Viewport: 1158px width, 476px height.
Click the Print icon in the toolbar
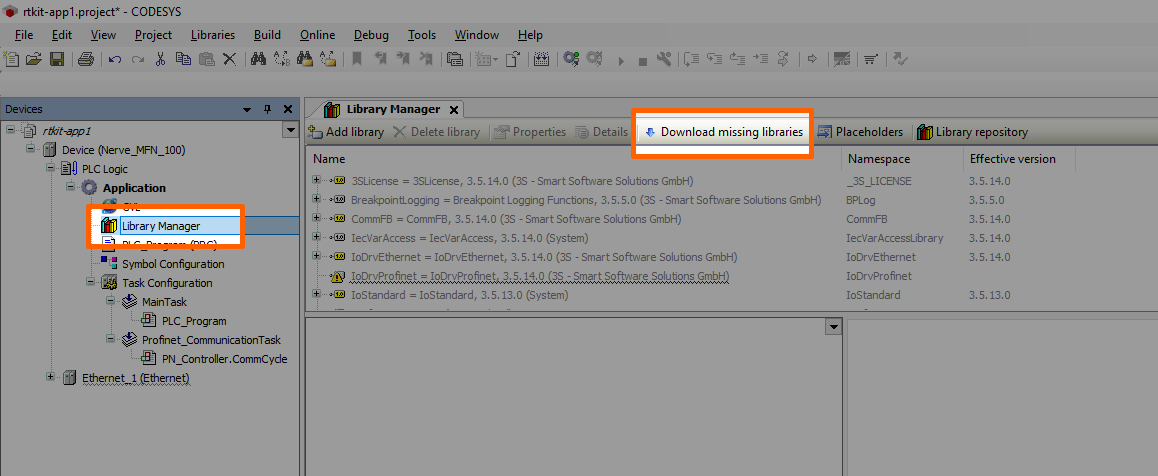(85, 59)
